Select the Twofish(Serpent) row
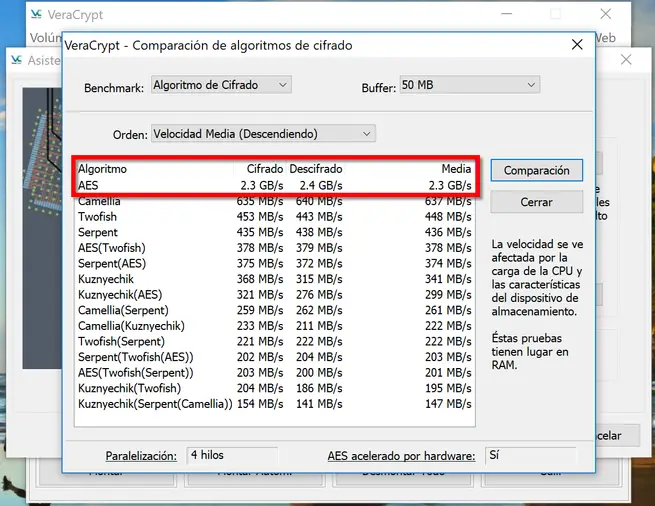This screenshot has height=506, width=655. [x=274, y=341]
